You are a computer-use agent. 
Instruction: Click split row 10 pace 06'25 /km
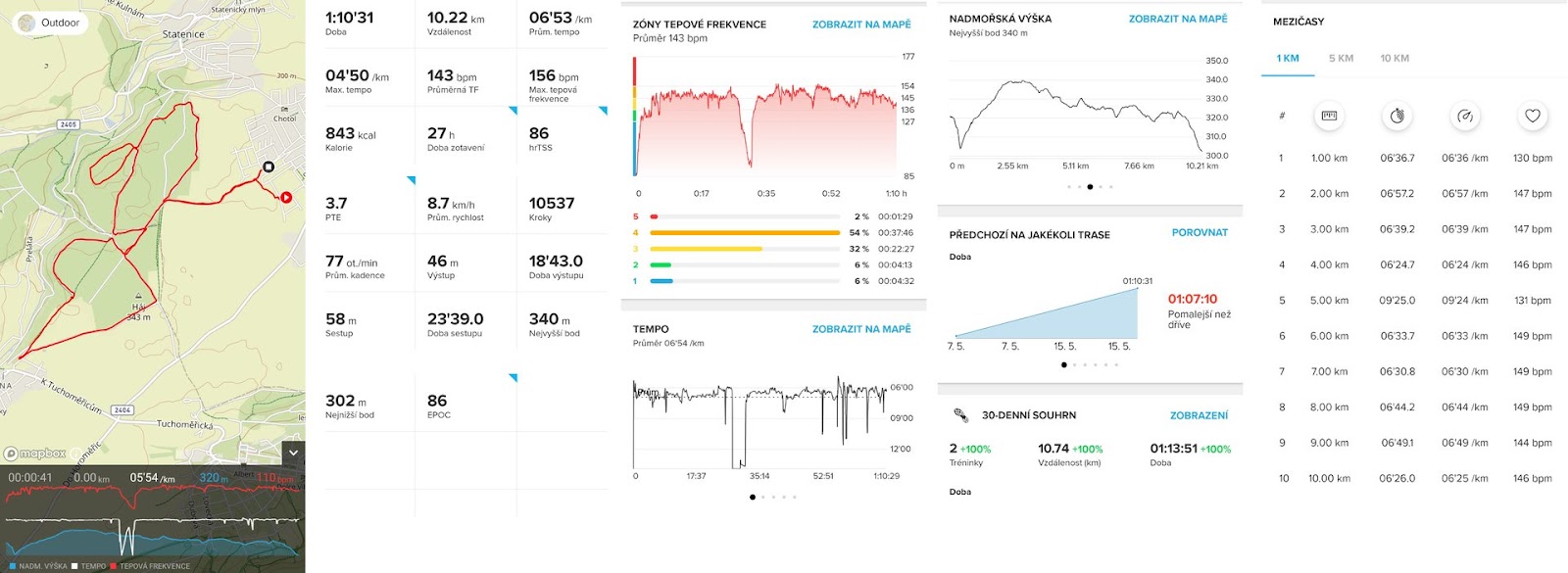[1465, 479]
